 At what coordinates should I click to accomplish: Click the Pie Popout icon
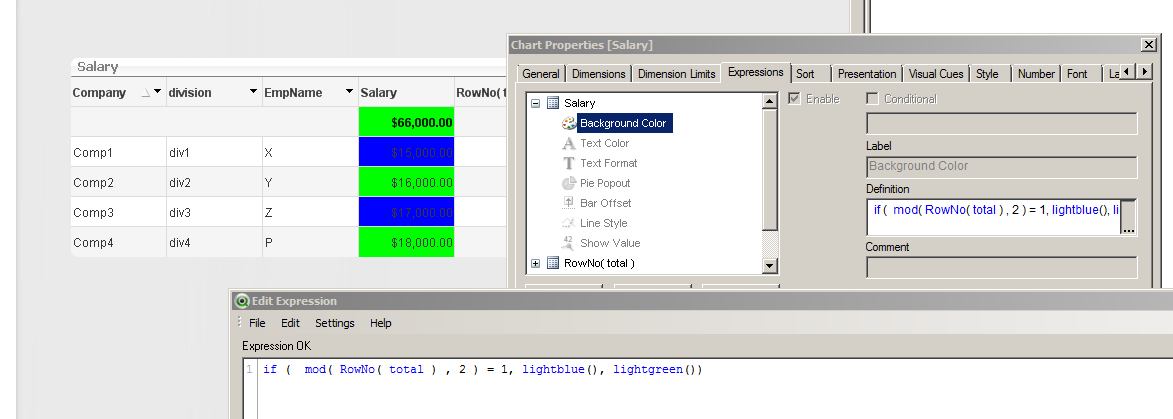coord(569,183)
